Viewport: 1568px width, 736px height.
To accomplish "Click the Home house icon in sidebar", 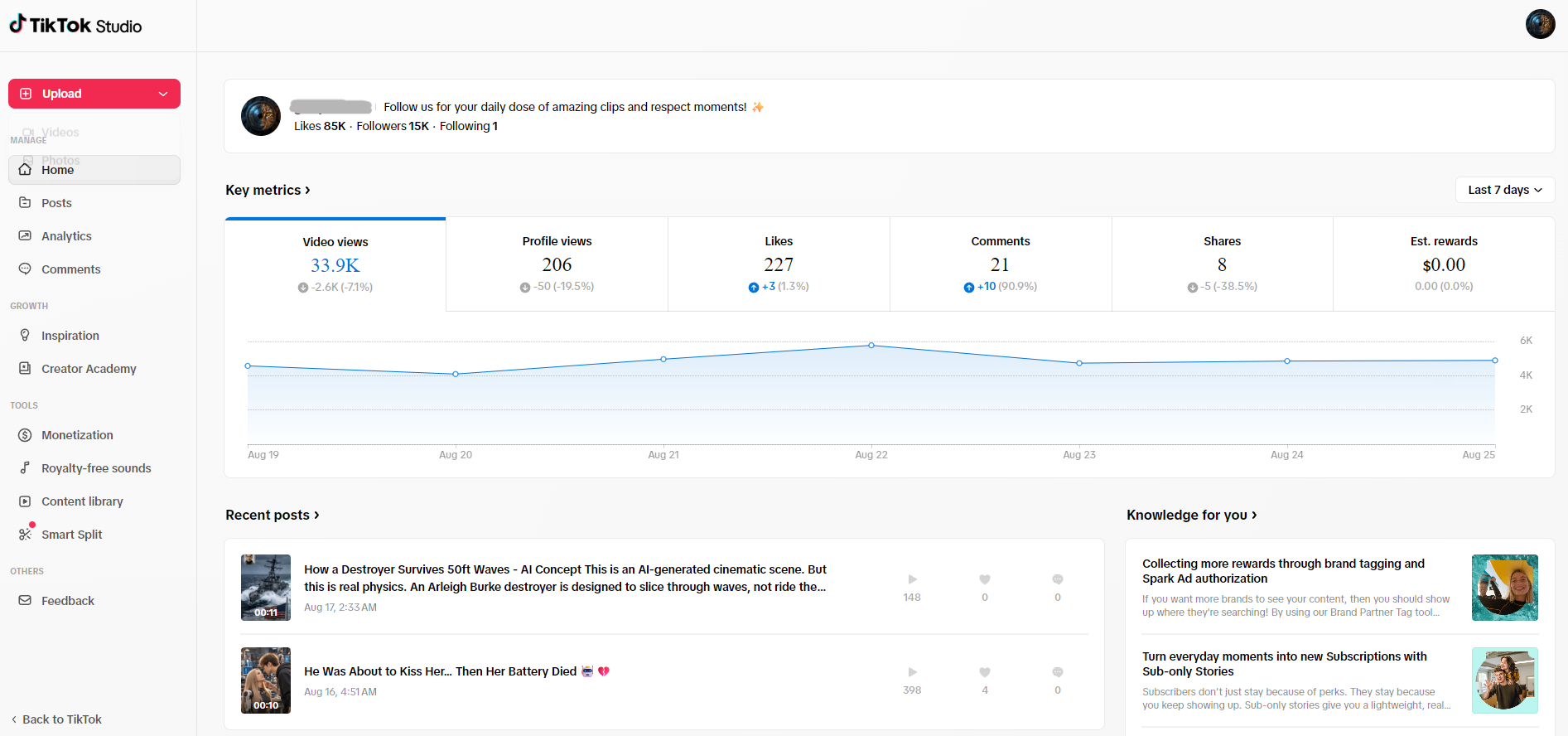I will tap(25, 170).
